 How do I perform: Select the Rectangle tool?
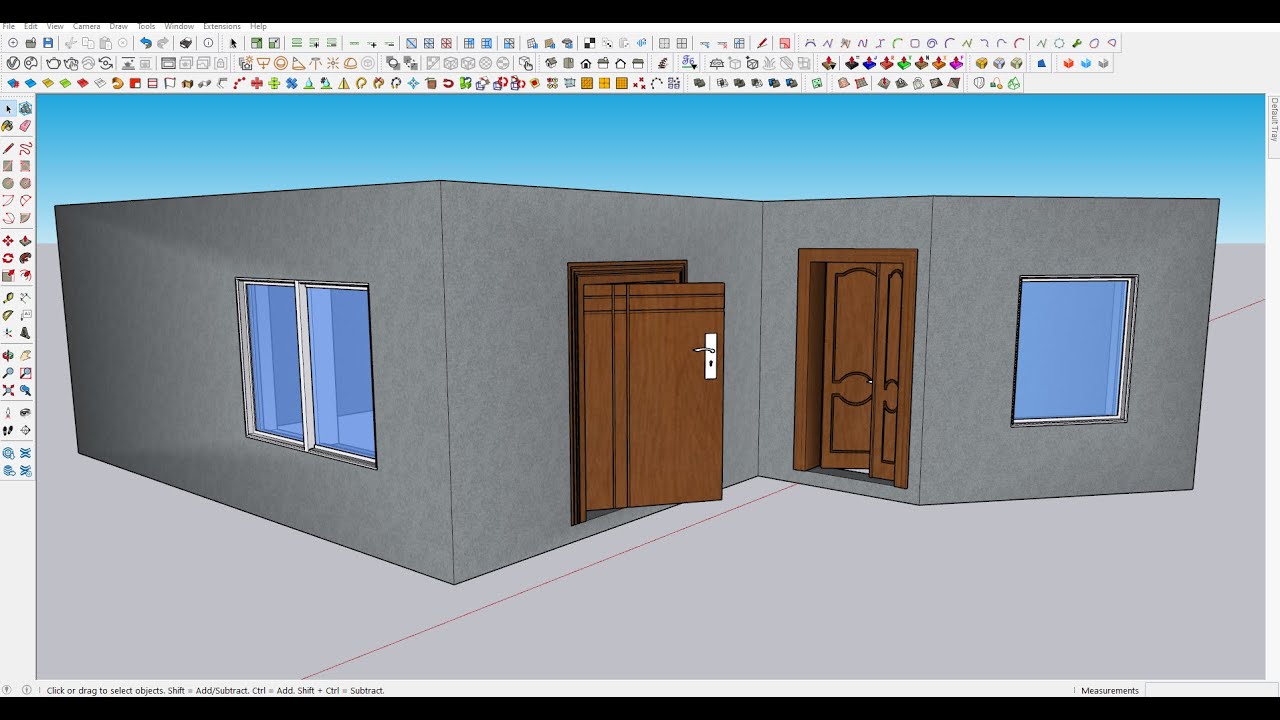(8, 166)
